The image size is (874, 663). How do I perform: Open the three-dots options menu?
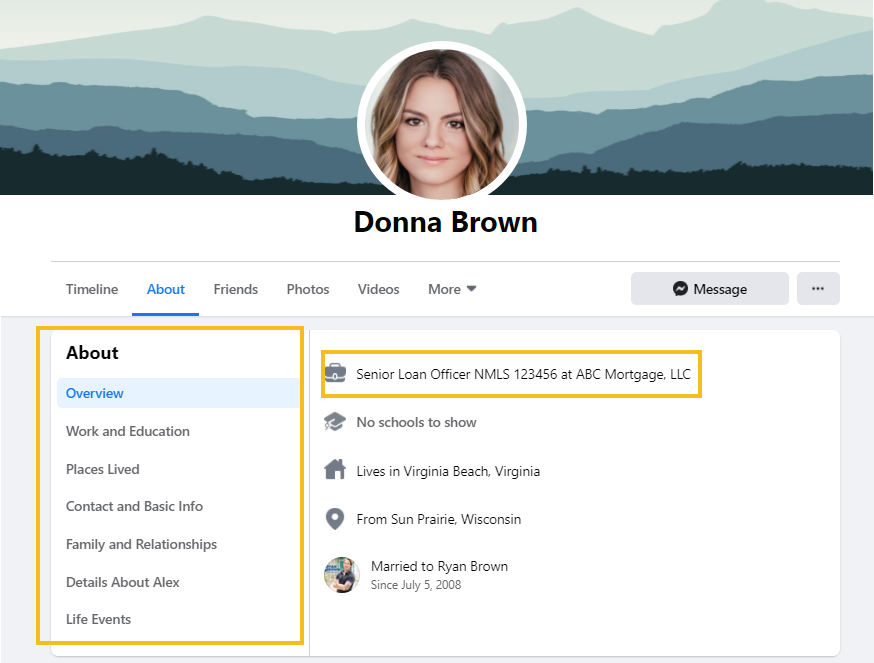[818, 288]
